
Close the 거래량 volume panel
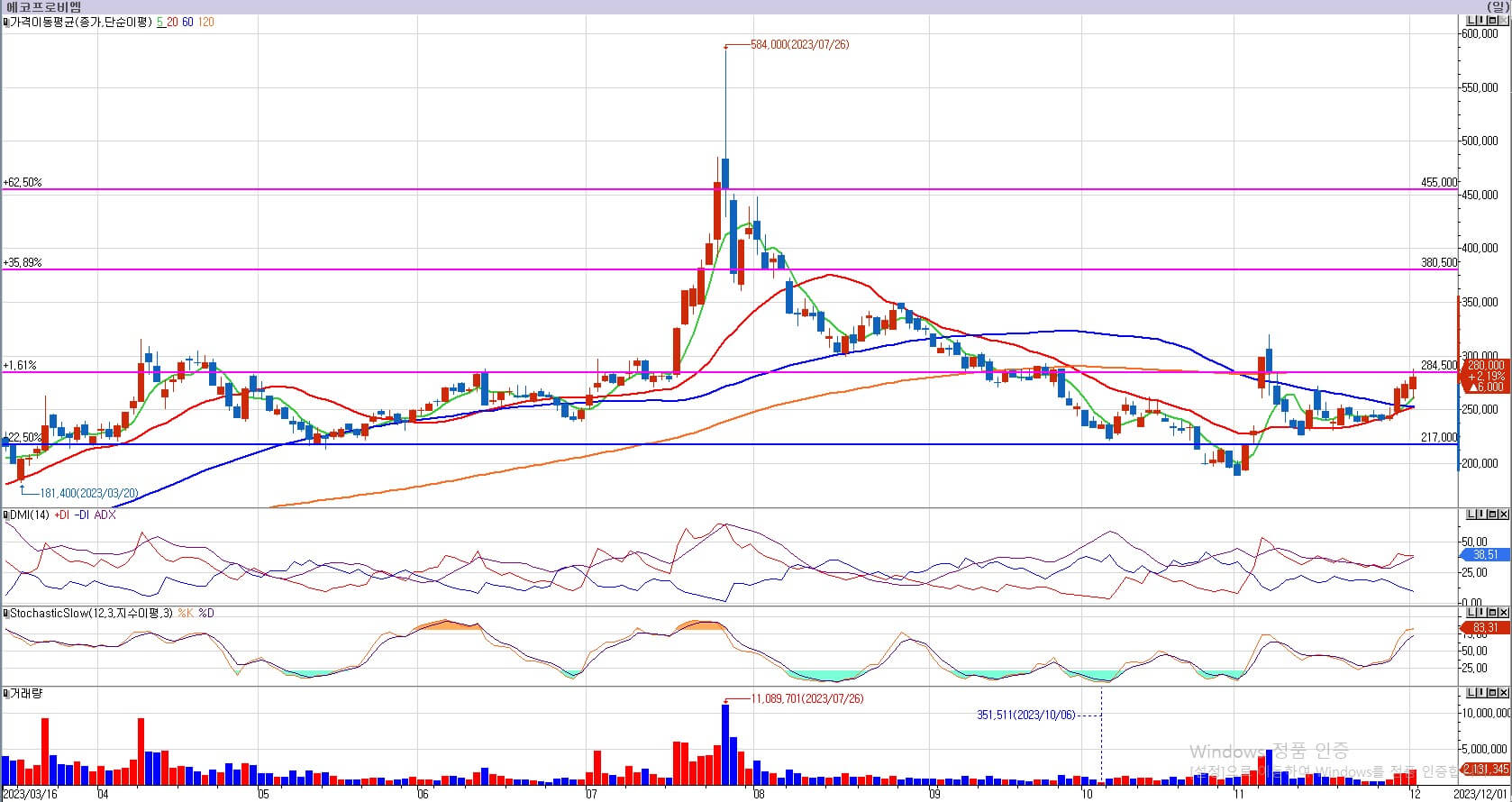(x=1502, y=692)
